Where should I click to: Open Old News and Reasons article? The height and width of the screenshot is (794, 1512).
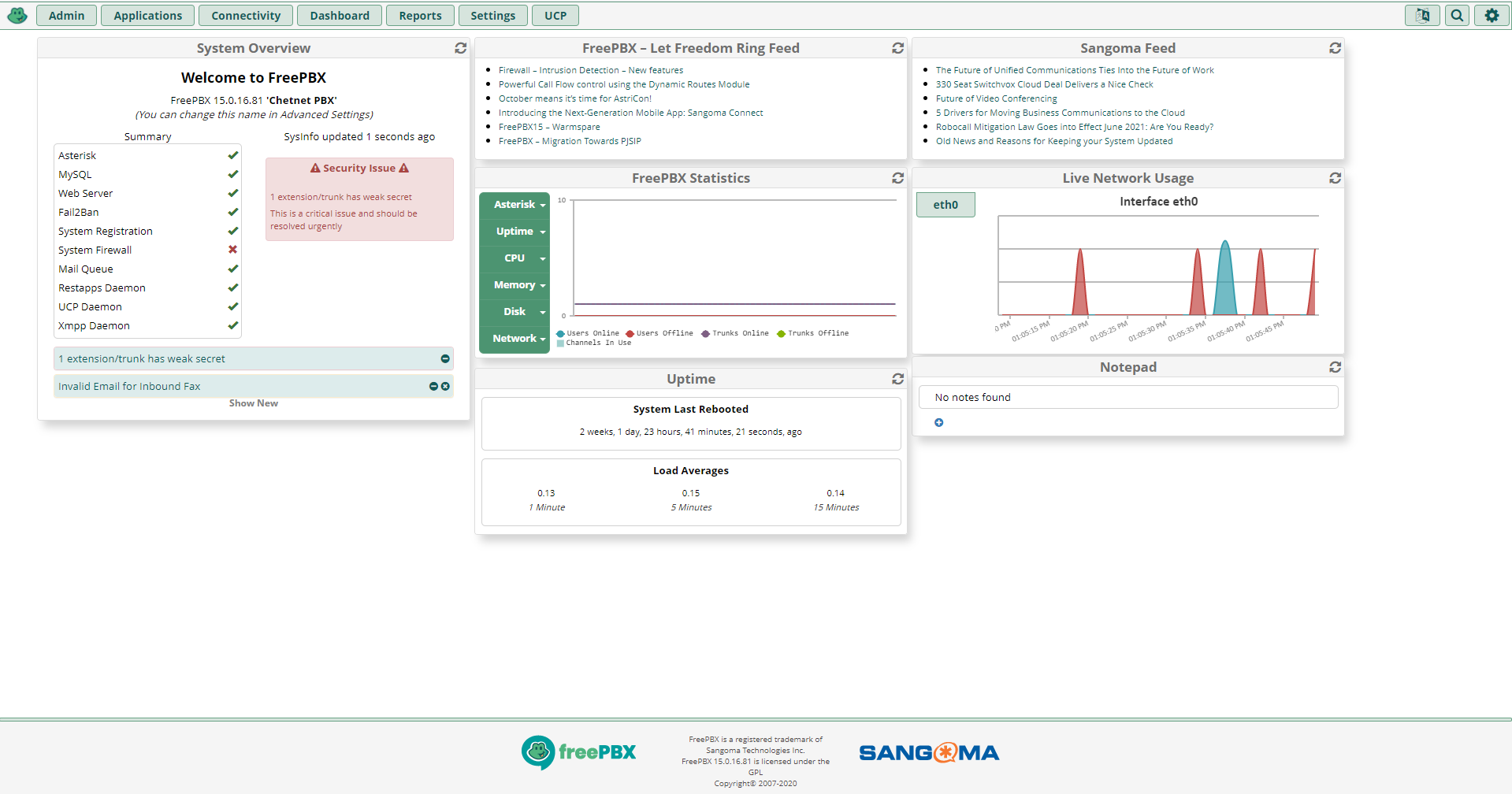pos(1054,141)
